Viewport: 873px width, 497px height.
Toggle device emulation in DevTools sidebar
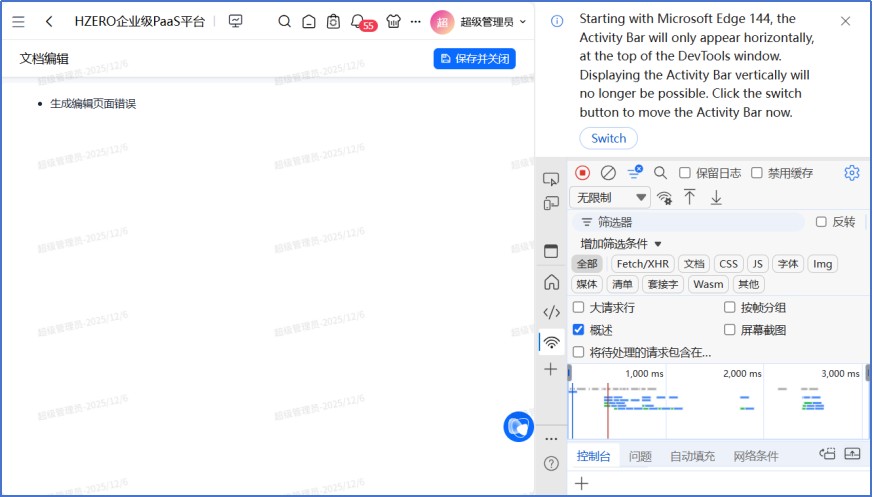click(551, 204)
